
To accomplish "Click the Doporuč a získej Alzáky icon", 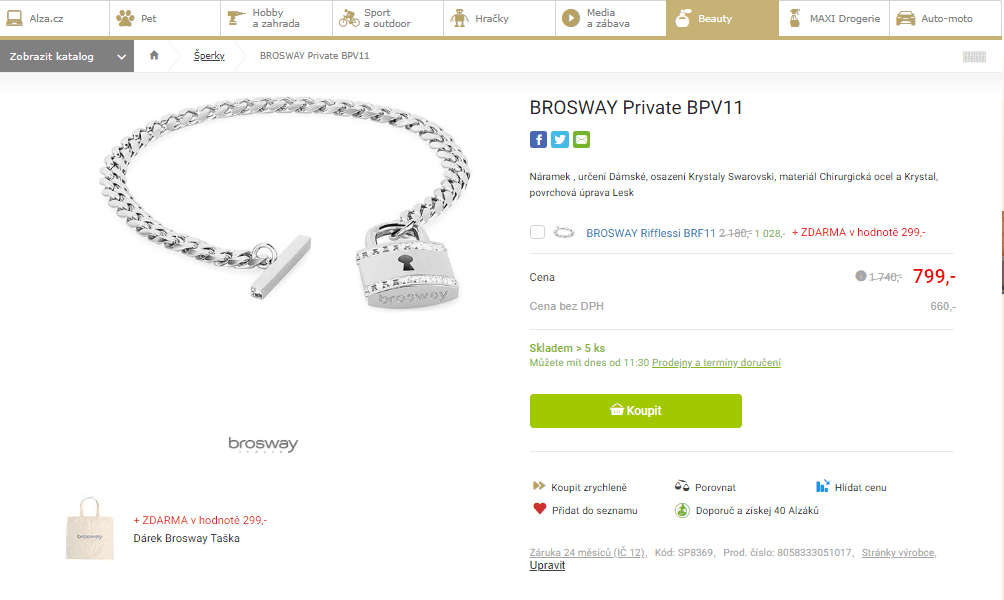I will (681, 510).
